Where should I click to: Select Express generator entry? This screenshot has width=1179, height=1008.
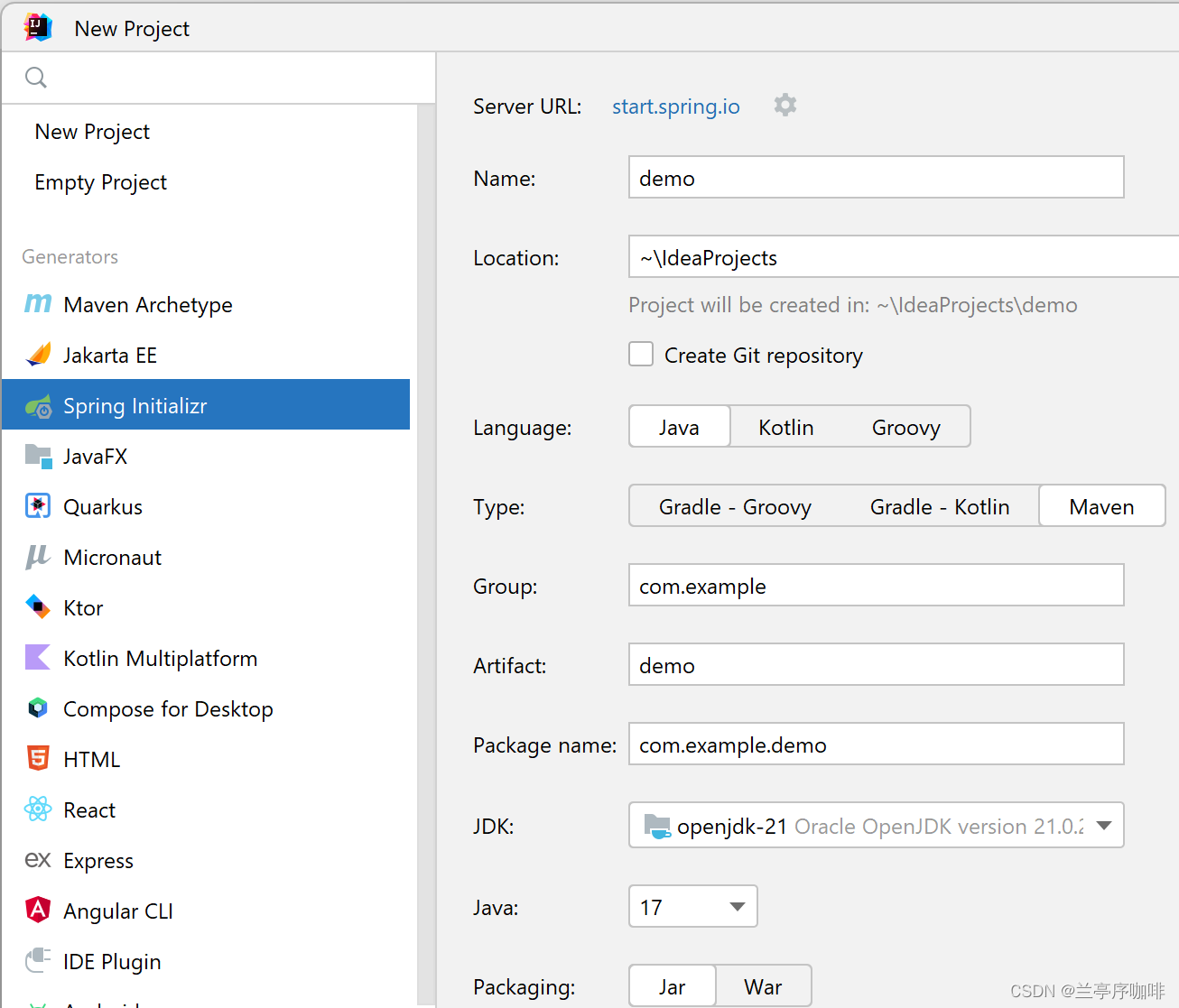click(x=206, y=861)
